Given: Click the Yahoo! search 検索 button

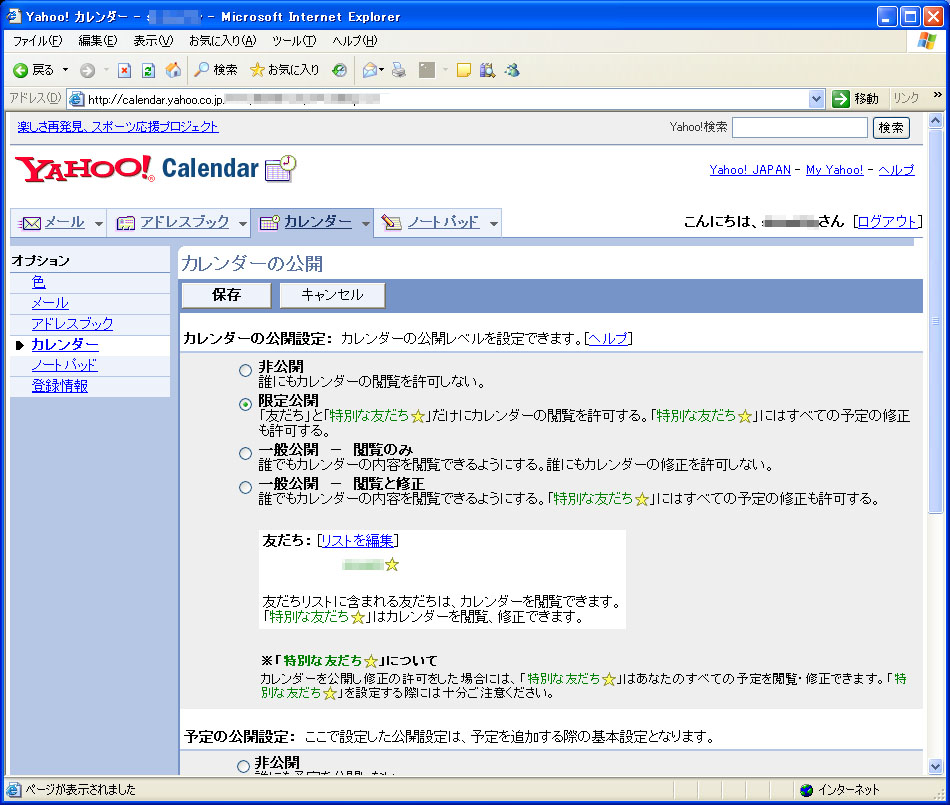Looking at the screenshot, I should coord(891,128).
